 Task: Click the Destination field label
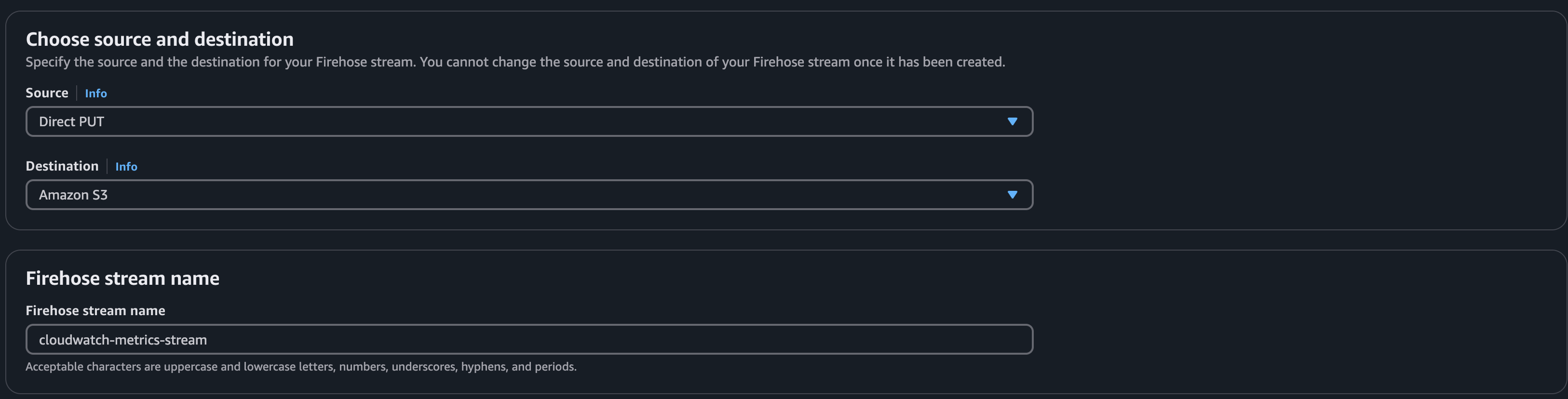(62, 165)
